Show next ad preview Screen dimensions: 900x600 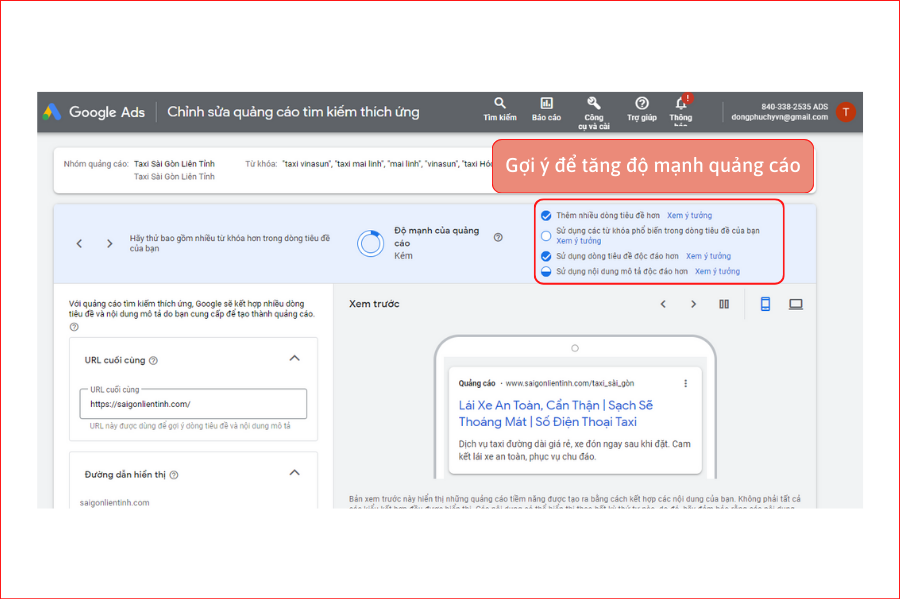[x=693, y=304]
